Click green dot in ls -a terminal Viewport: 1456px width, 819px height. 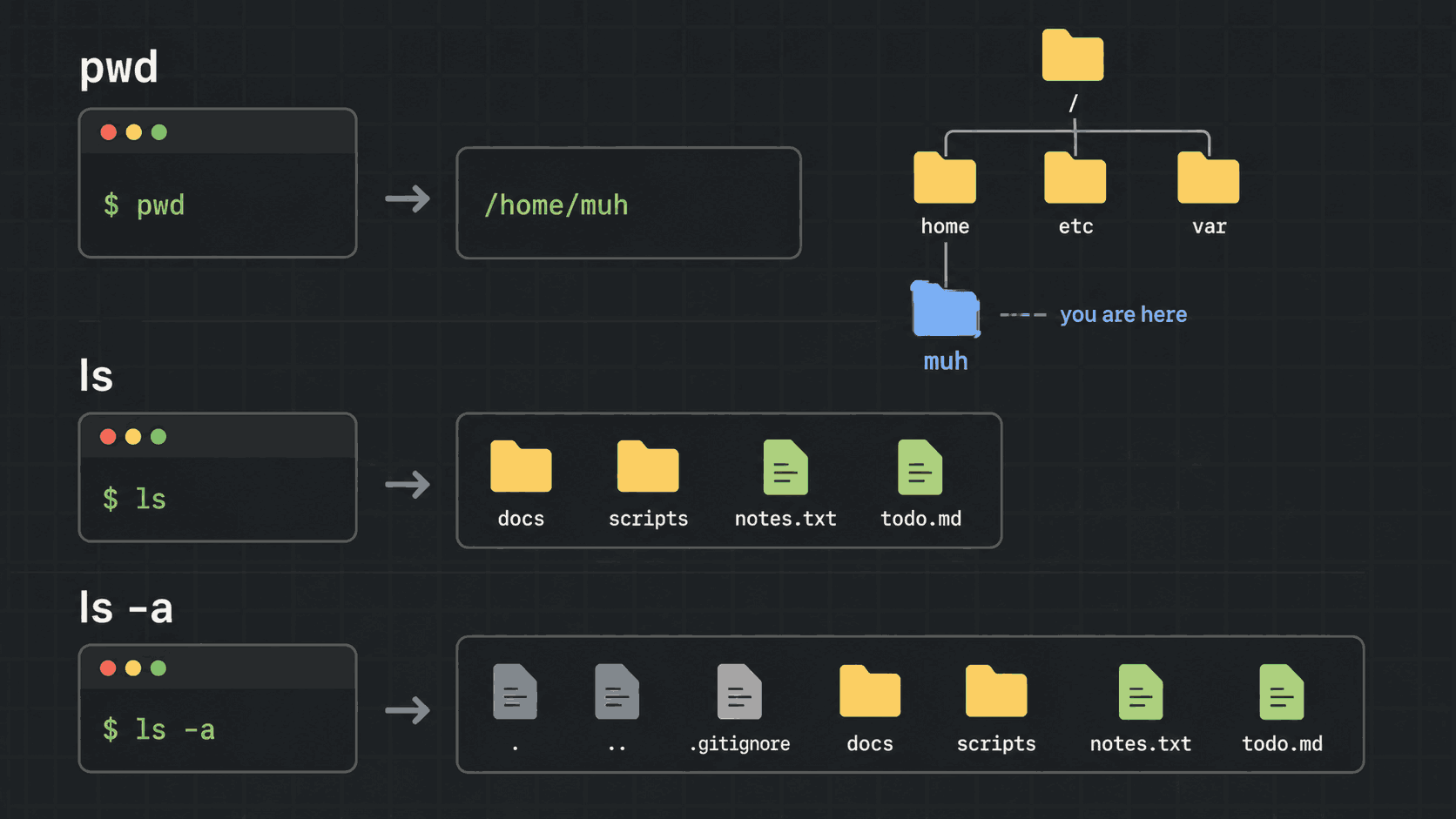pos(158,668)
